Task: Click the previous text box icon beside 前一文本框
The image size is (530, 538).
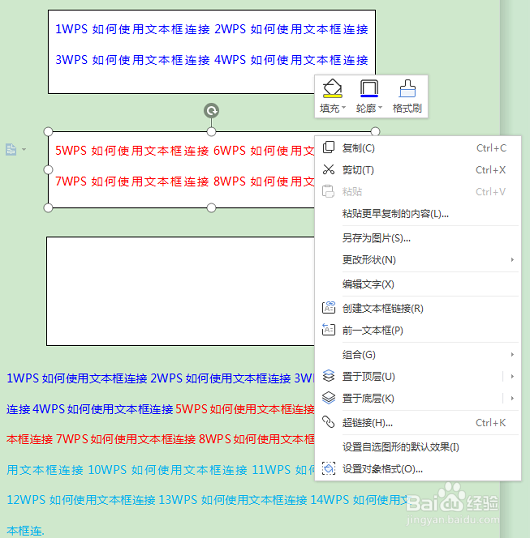Action: [328, 330]
